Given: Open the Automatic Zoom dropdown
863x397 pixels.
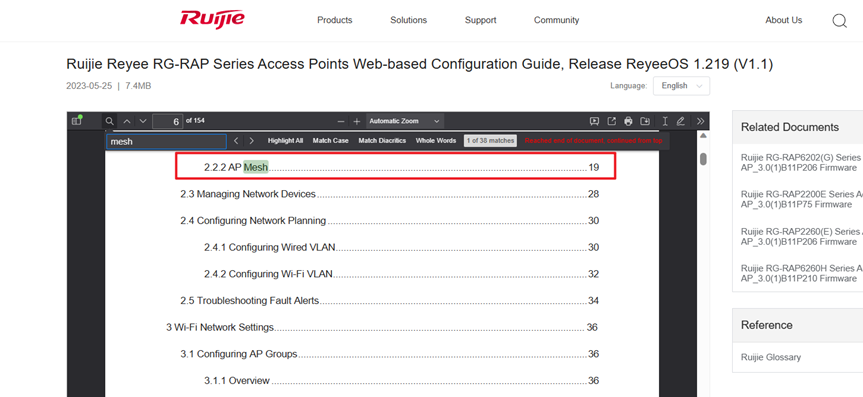Looking at the screenshot, I should point(405,121).
